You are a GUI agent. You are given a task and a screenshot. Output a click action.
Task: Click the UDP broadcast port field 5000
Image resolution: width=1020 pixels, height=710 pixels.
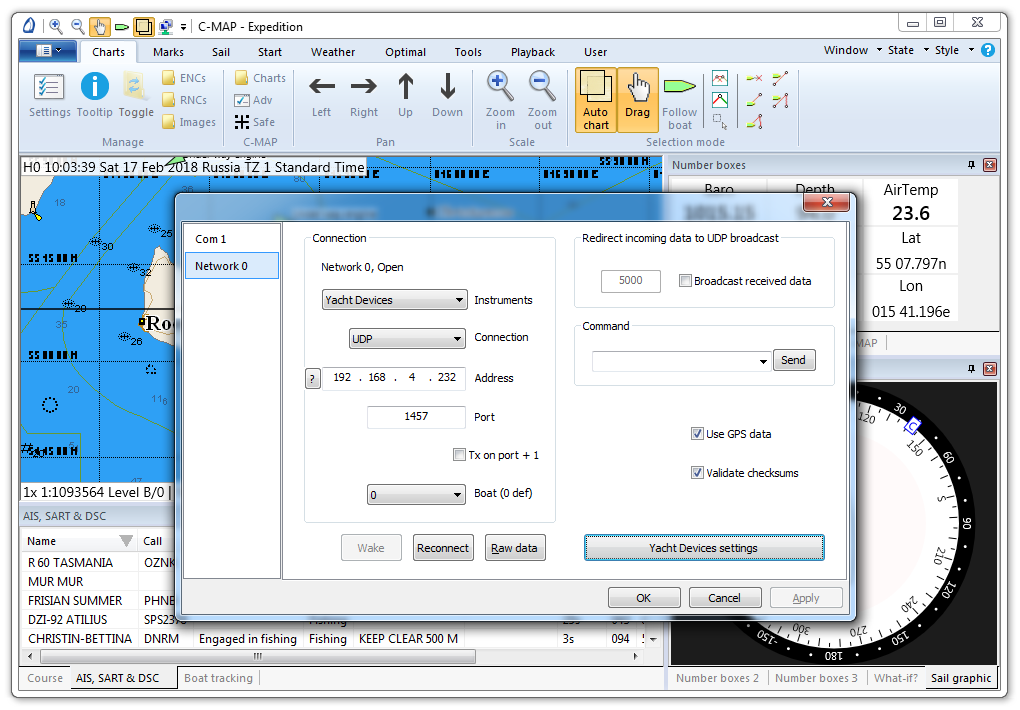(630, 280)
